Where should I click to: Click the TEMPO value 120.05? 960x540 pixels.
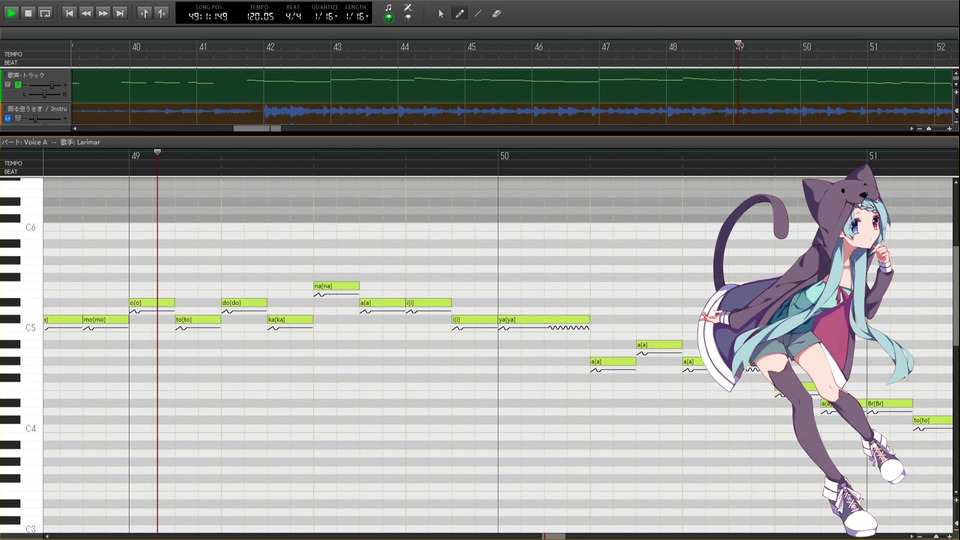[x=260, y=17]
